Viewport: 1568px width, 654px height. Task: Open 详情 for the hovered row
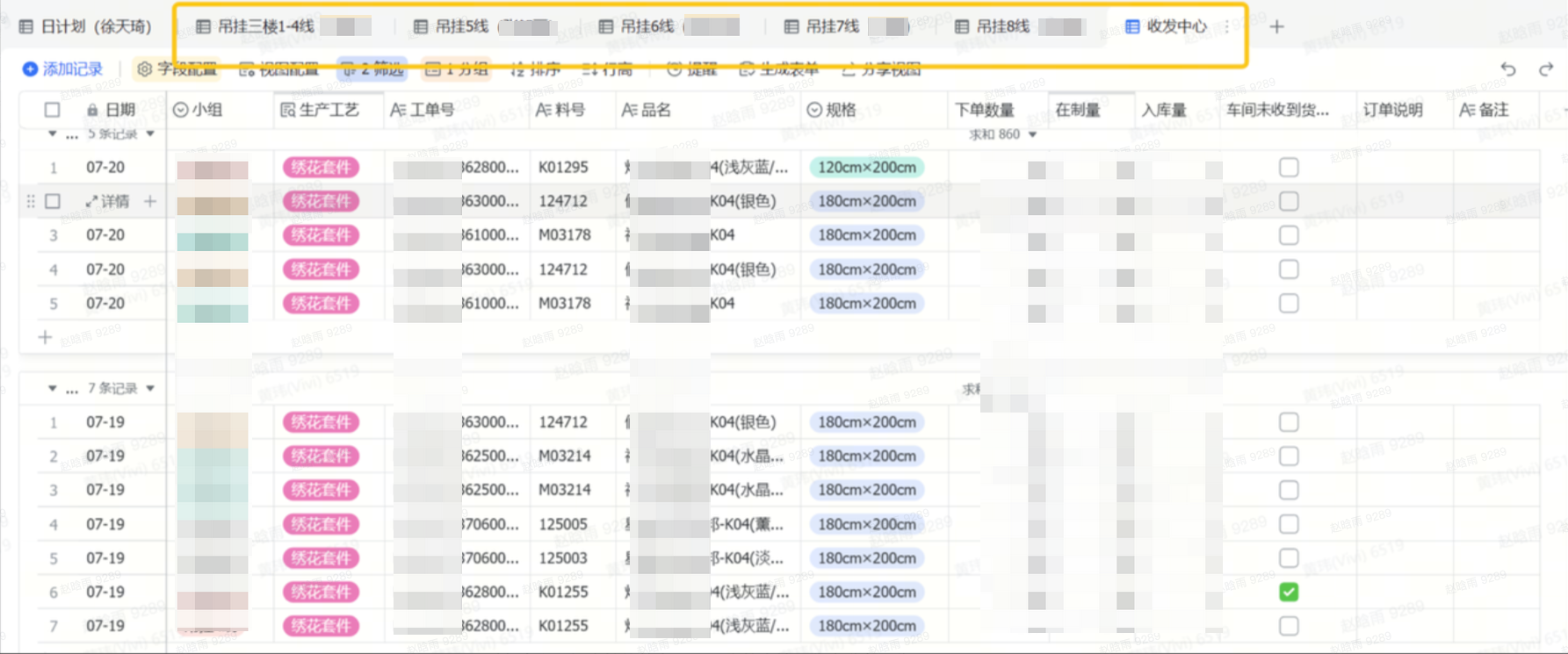[107, 201]
